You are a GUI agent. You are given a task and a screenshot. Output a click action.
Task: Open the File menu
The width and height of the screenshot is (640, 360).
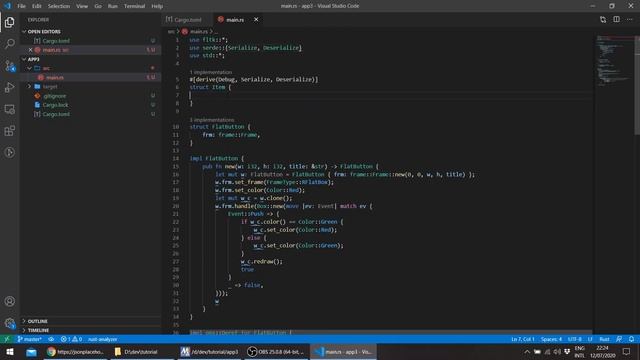[21, 6]
